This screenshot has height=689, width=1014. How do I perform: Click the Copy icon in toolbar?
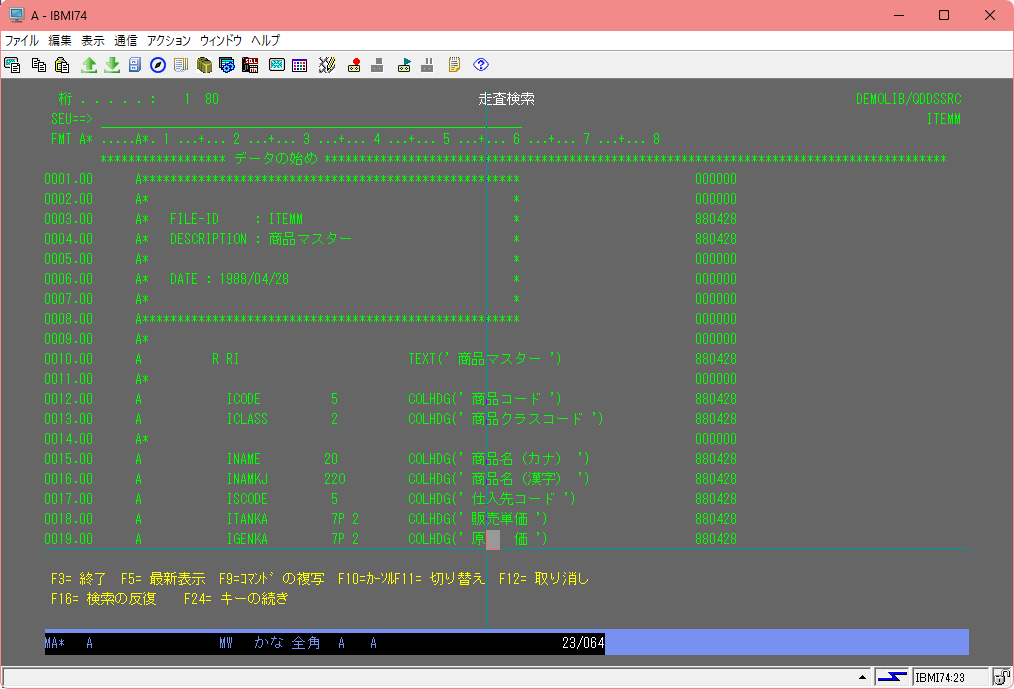pos(39,65)
